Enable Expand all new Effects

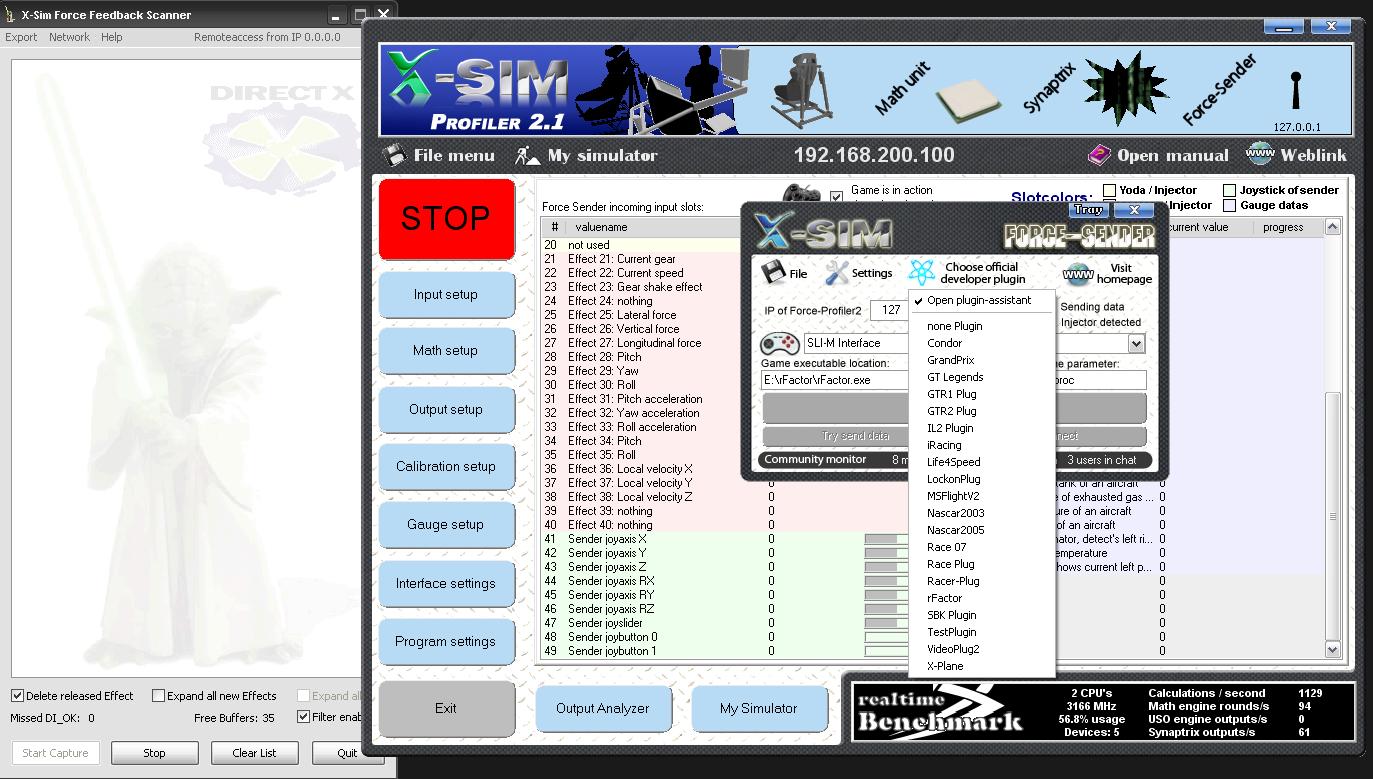157,695
